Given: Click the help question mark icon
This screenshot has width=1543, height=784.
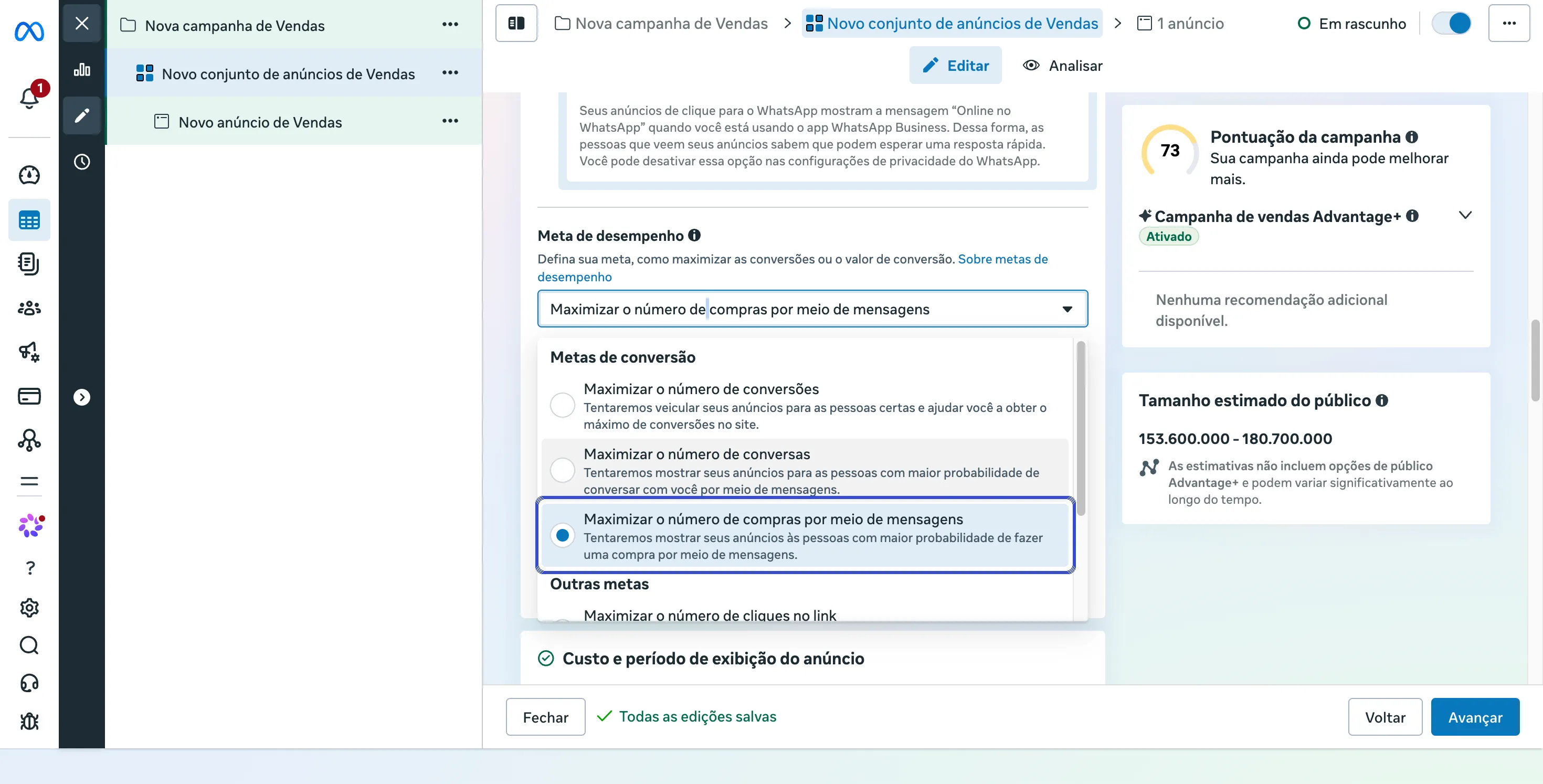Looking at the screenshot, I should [x=30, y=567].
